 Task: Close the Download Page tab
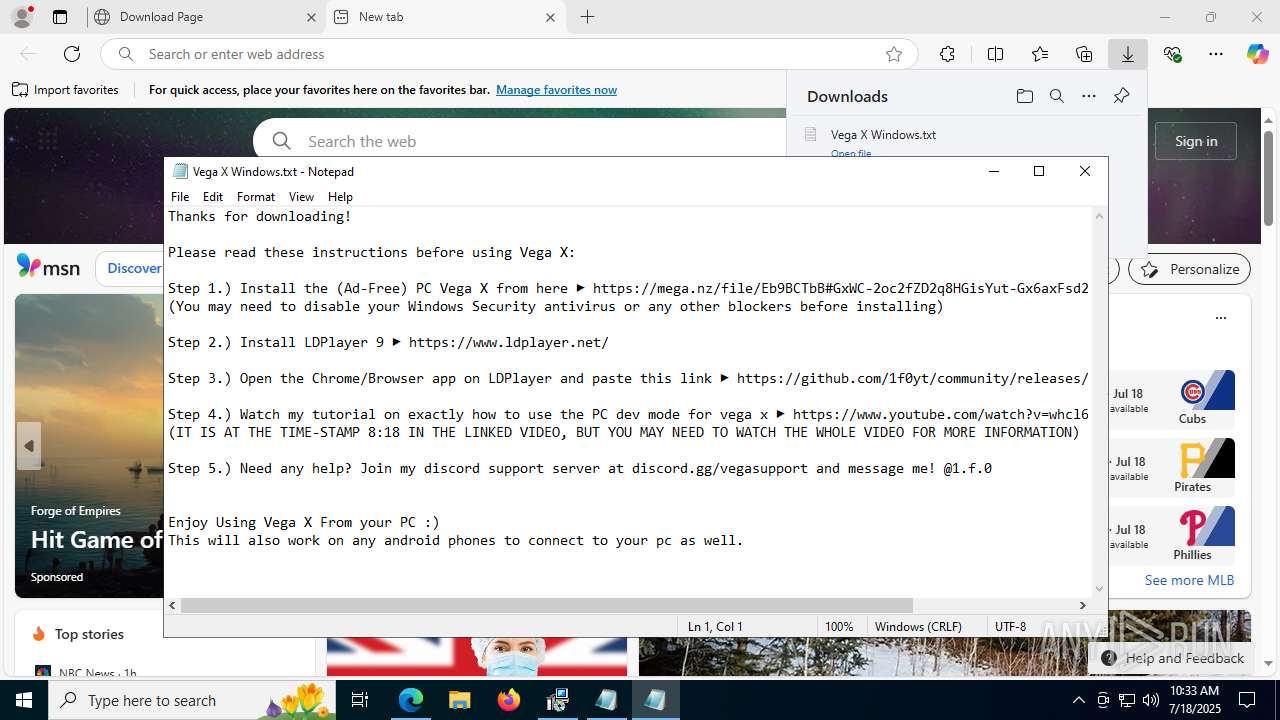tap(311, 17)
